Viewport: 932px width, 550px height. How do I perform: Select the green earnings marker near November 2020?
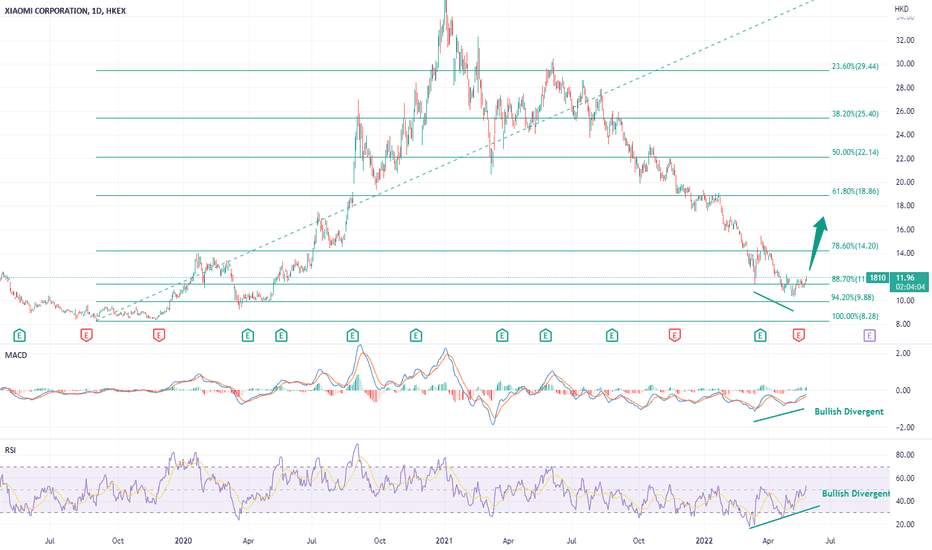coord(415,336)
